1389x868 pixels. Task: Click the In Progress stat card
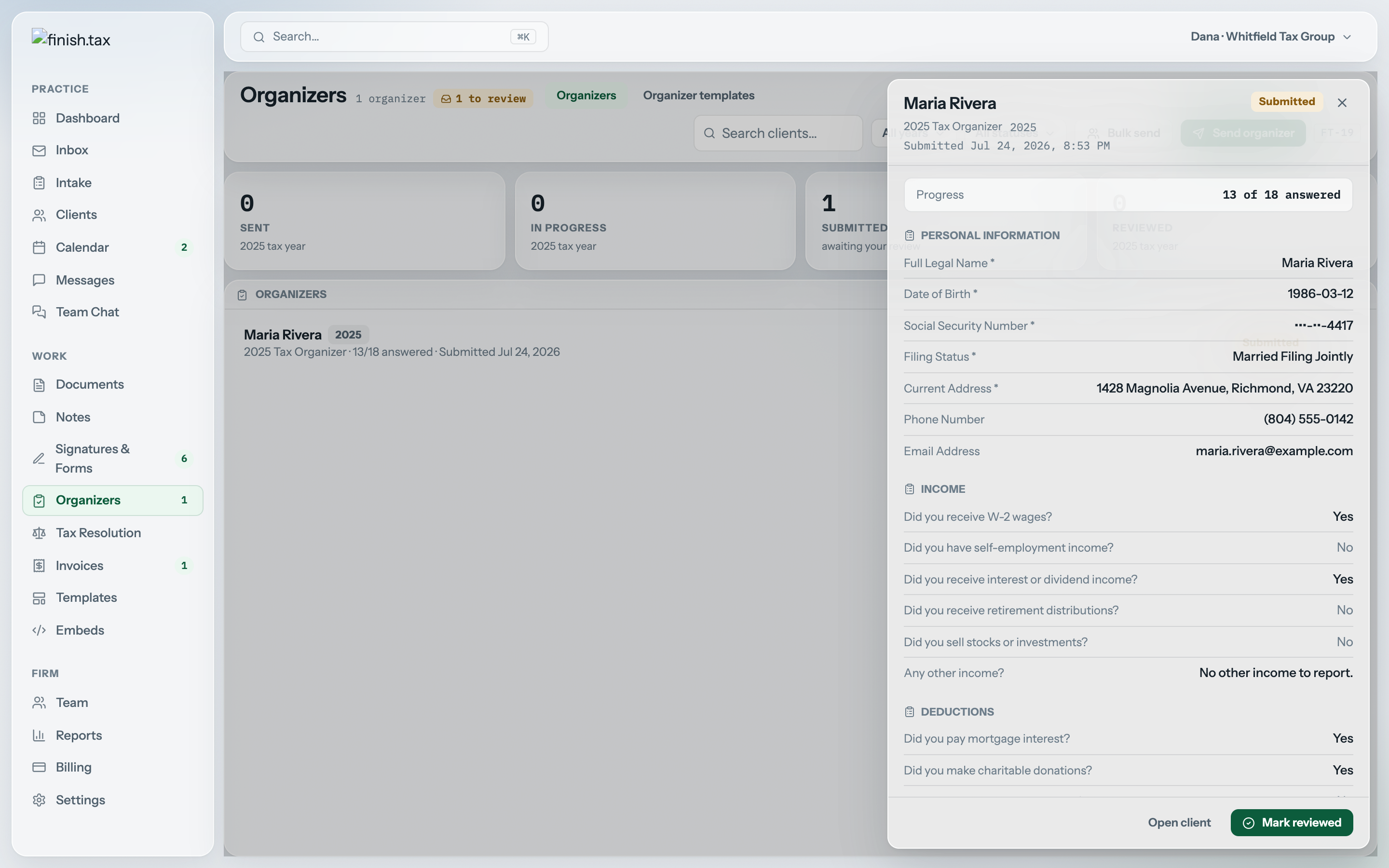coord(655,221)
